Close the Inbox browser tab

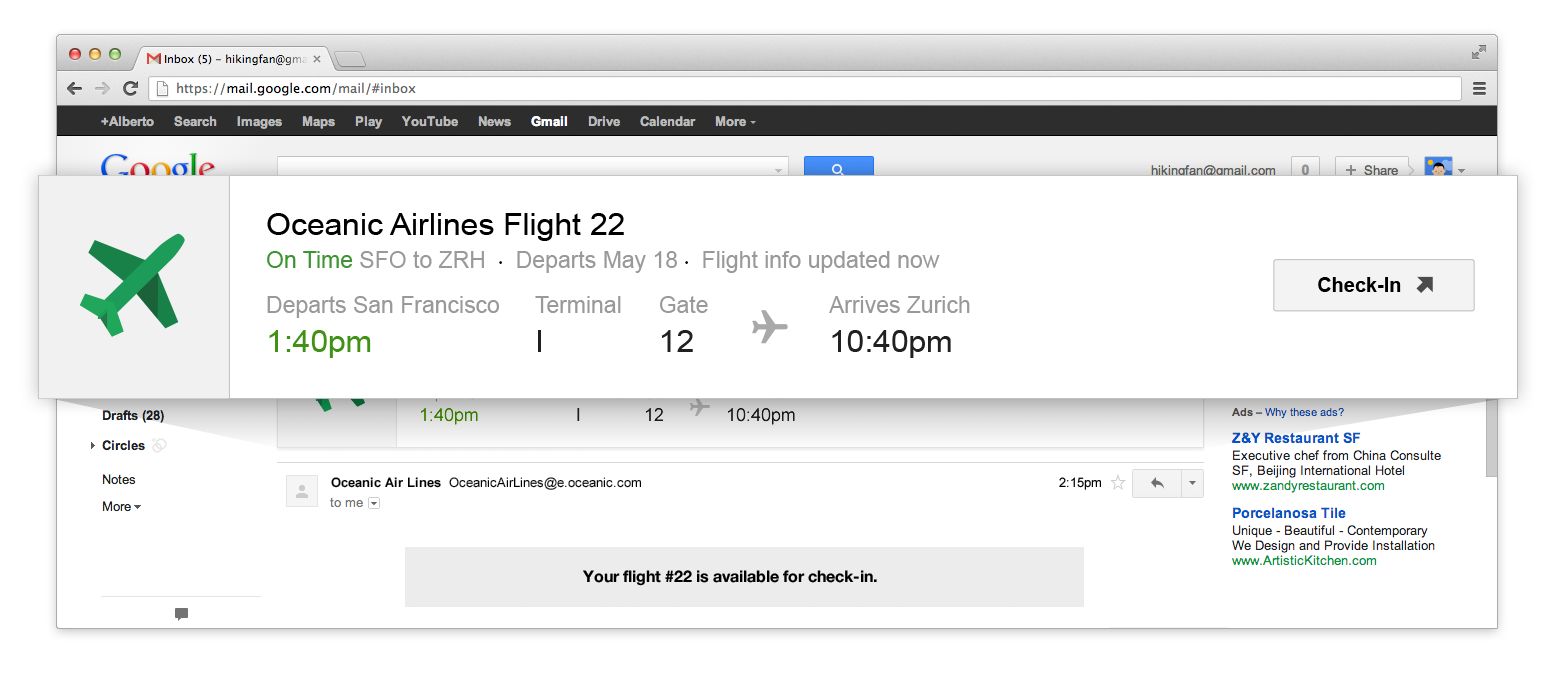317,59
